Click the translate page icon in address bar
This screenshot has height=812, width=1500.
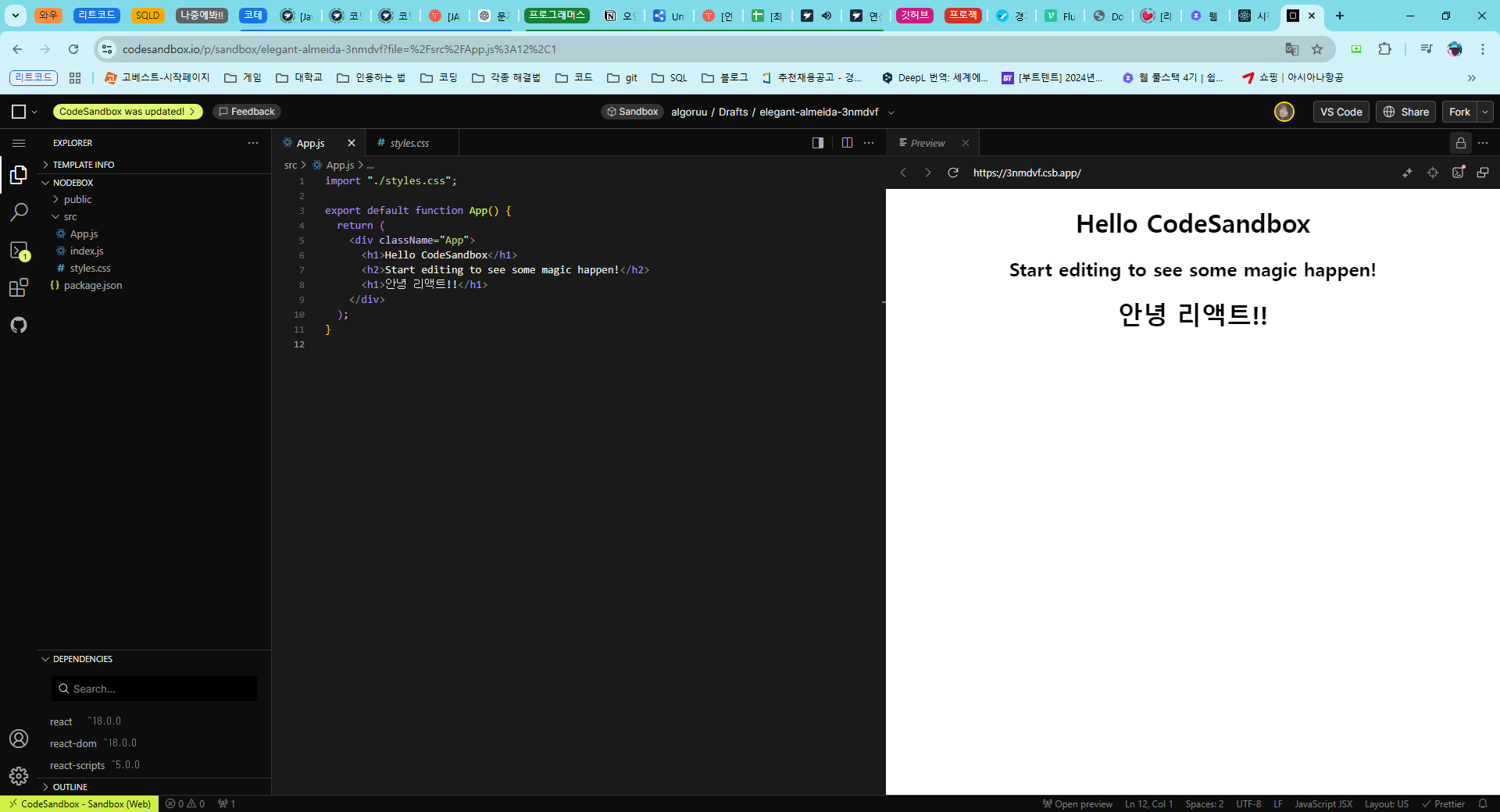tap(1292, 49)
